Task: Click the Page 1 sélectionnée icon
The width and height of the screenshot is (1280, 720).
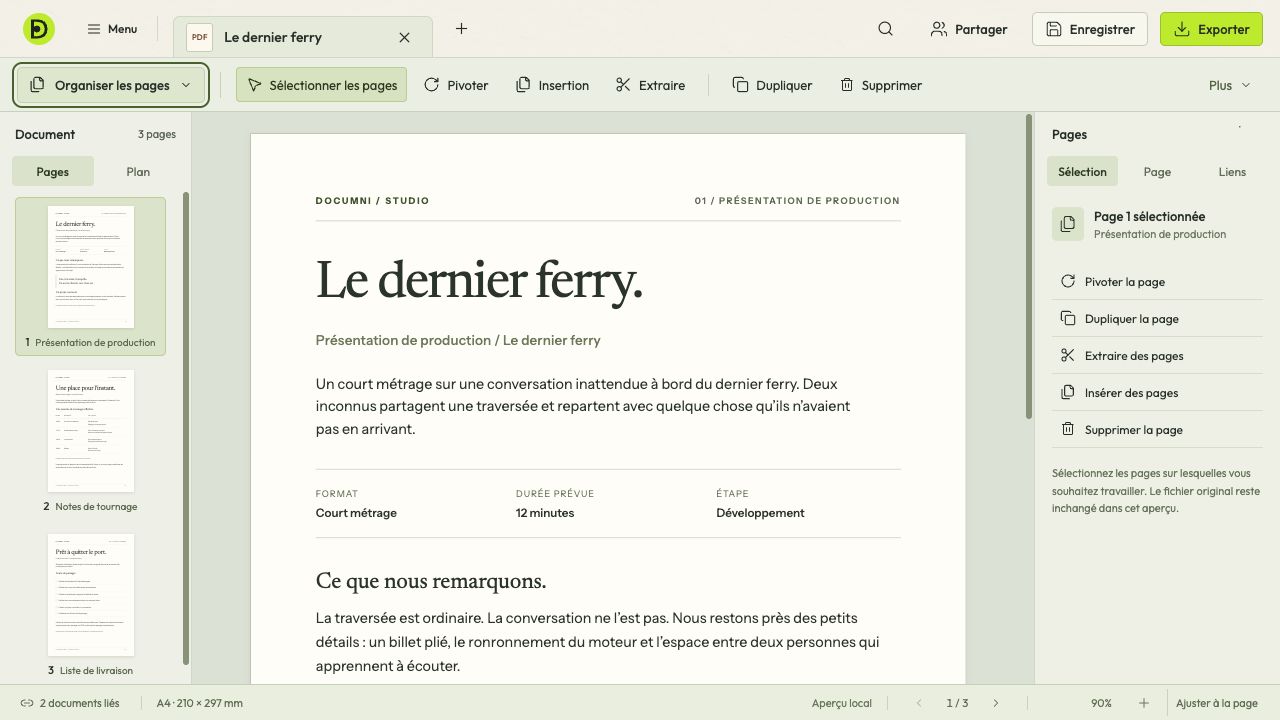Action: 1068,224
